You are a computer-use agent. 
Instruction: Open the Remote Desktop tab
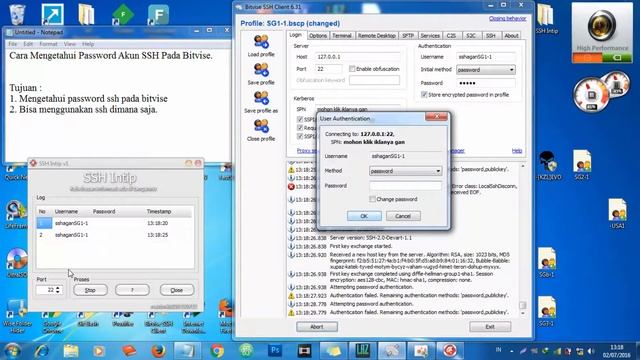(x=376, y=36)
